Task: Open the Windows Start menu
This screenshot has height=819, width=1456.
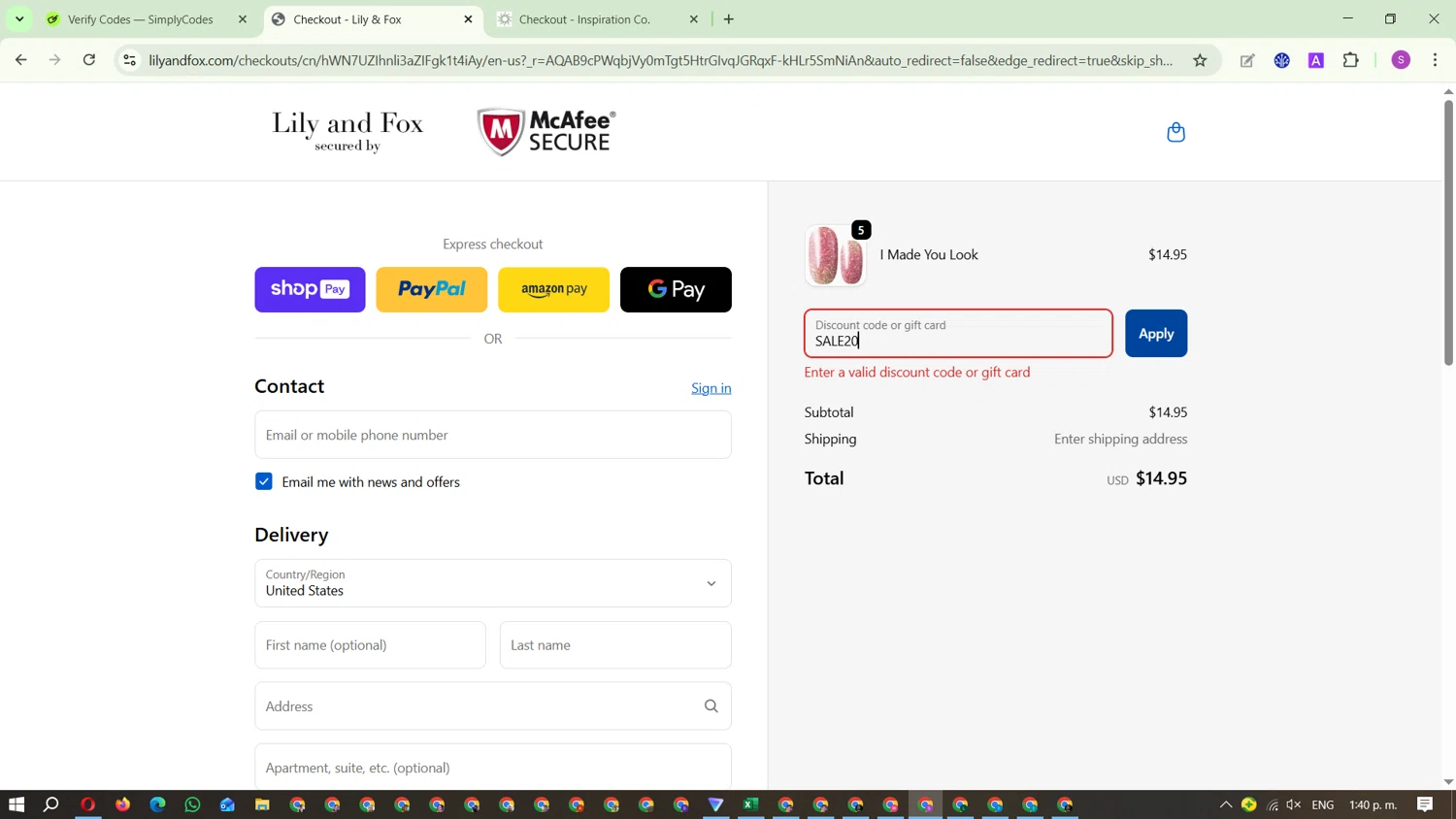Action: (x=17, y=804)
